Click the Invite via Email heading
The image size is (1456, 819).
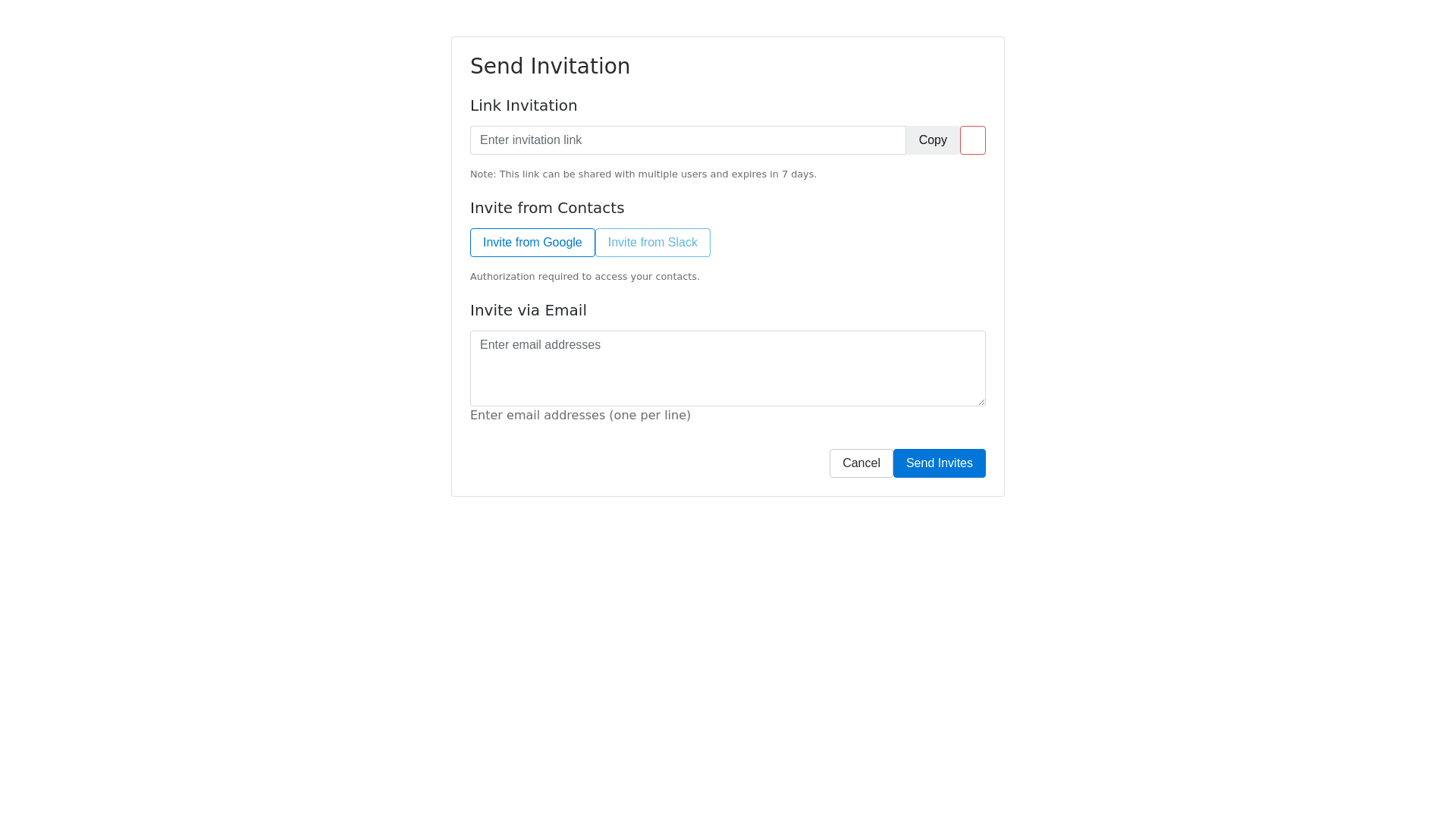(x=528, y=310)
